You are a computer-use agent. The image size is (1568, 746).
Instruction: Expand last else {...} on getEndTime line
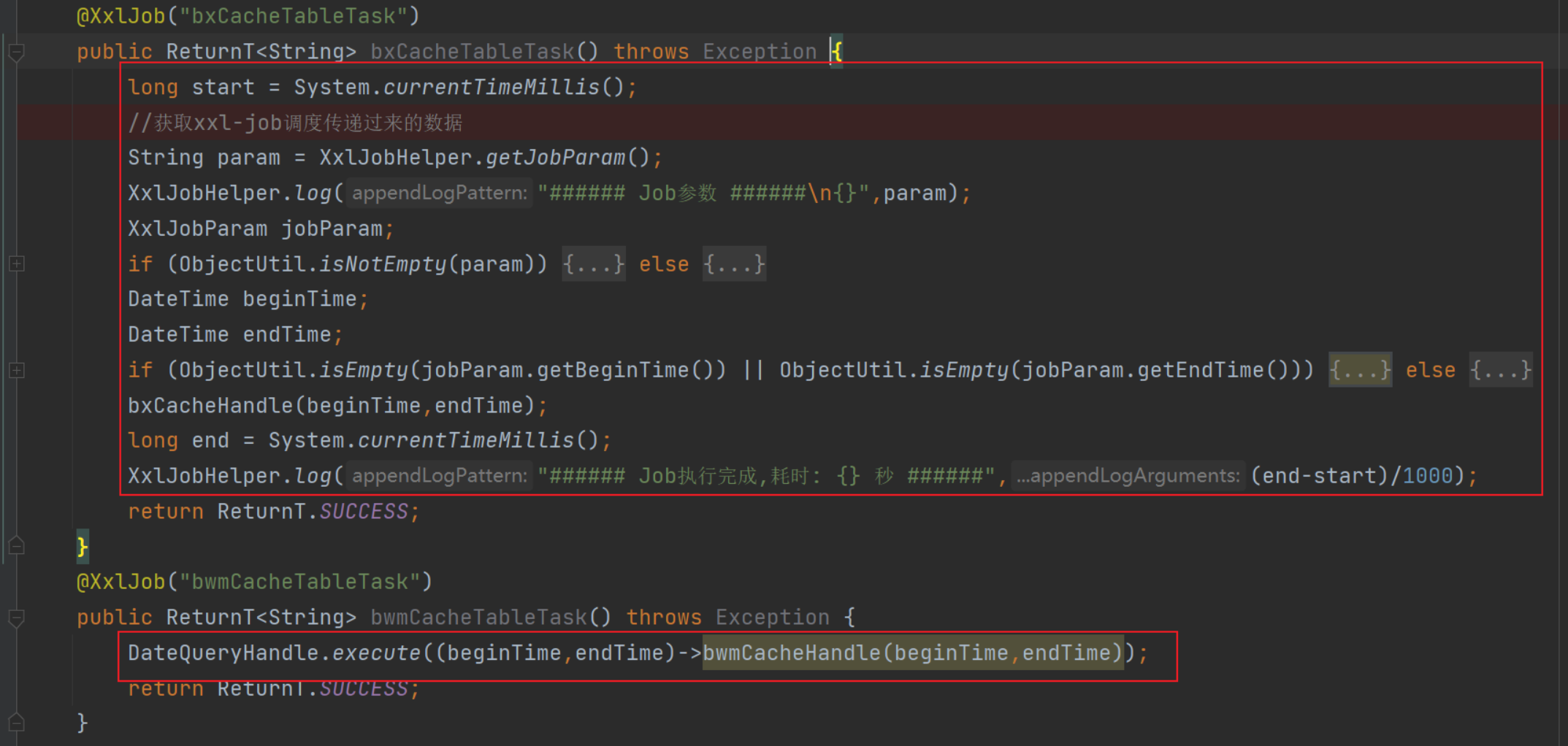tap(1501, 371)
